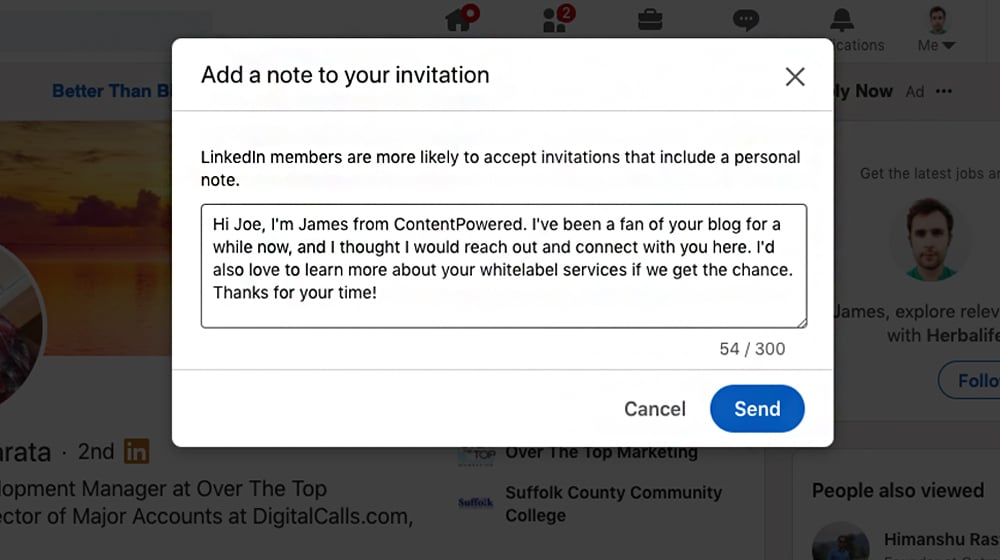Click Himanshu's profile thumbnail
The height and width of the screenshot is (560, 1000).
click(x=841, y=541)
